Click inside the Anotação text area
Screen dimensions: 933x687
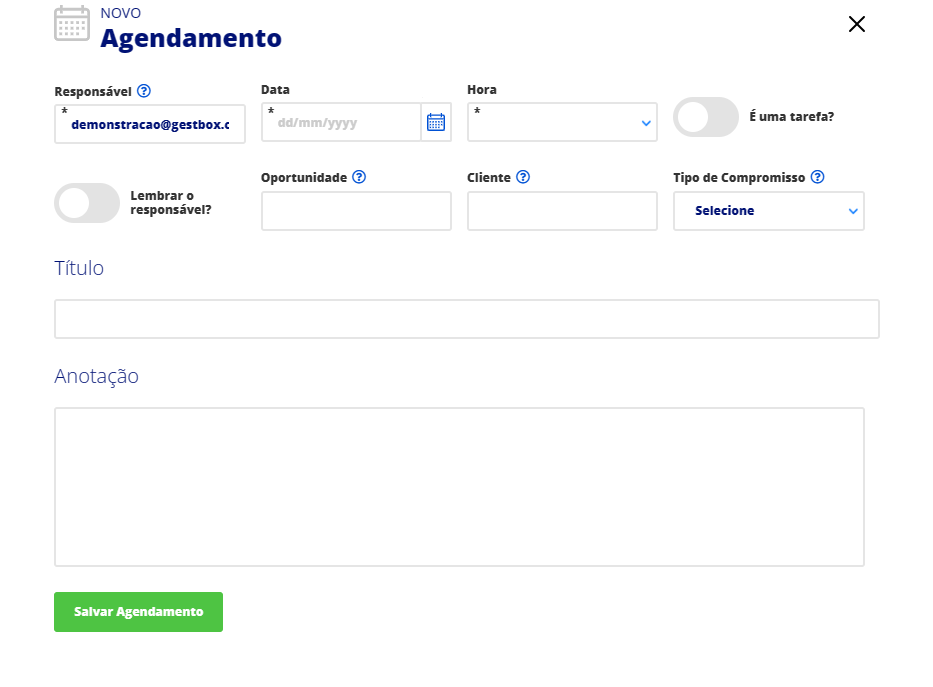click(459, 487)
